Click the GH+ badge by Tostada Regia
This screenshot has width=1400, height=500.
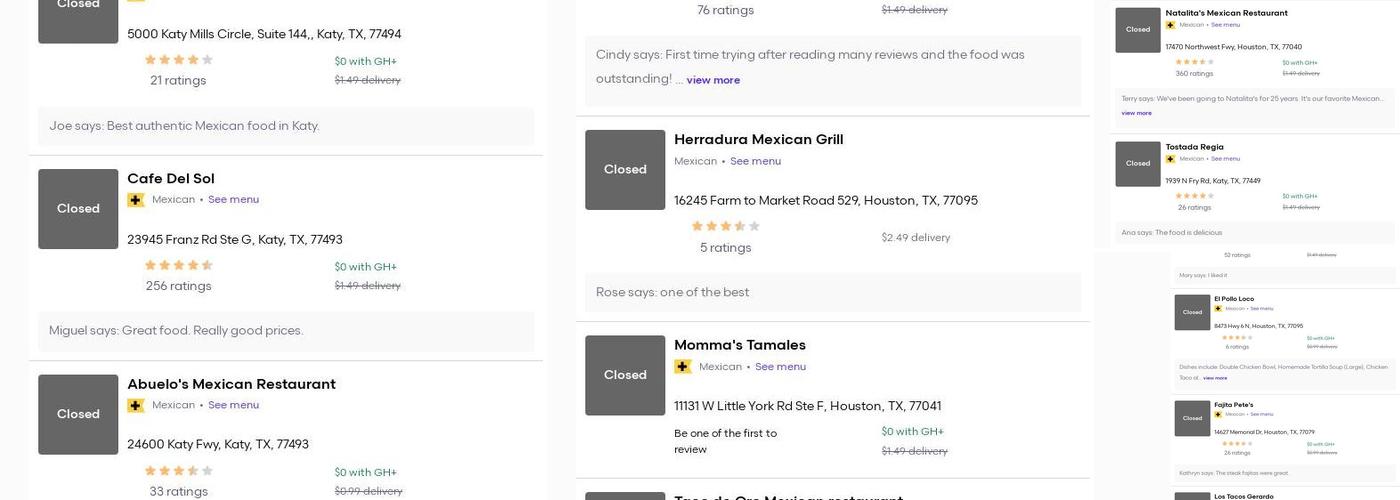click(x=1170, y=159)
